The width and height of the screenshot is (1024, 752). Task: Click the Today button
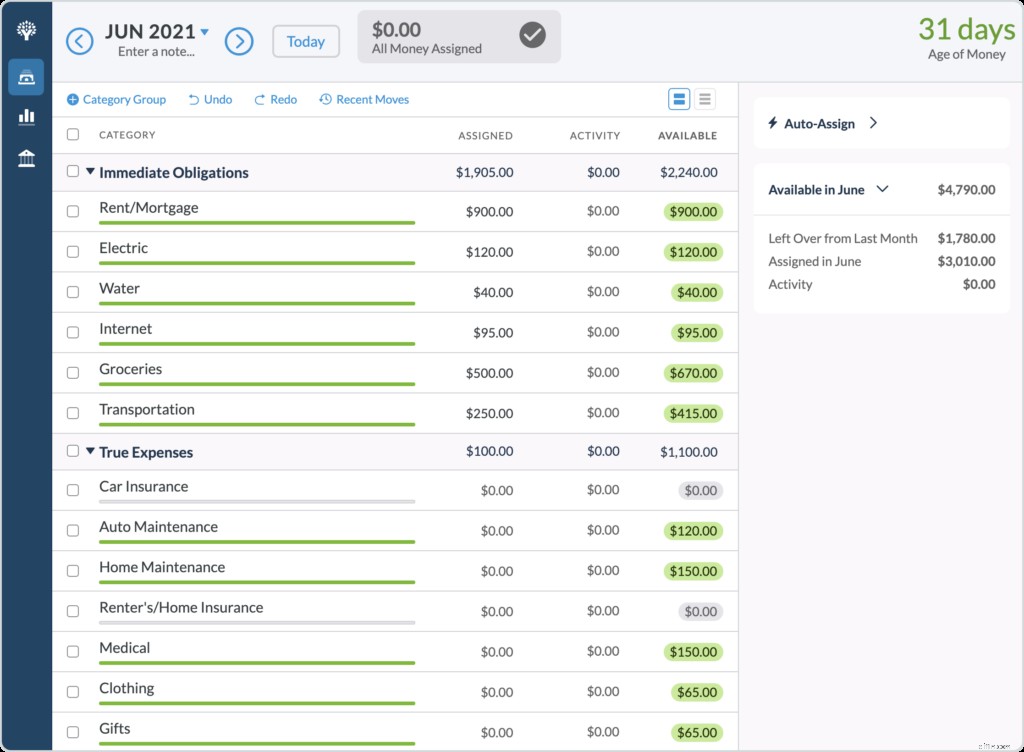click(305, 41)
